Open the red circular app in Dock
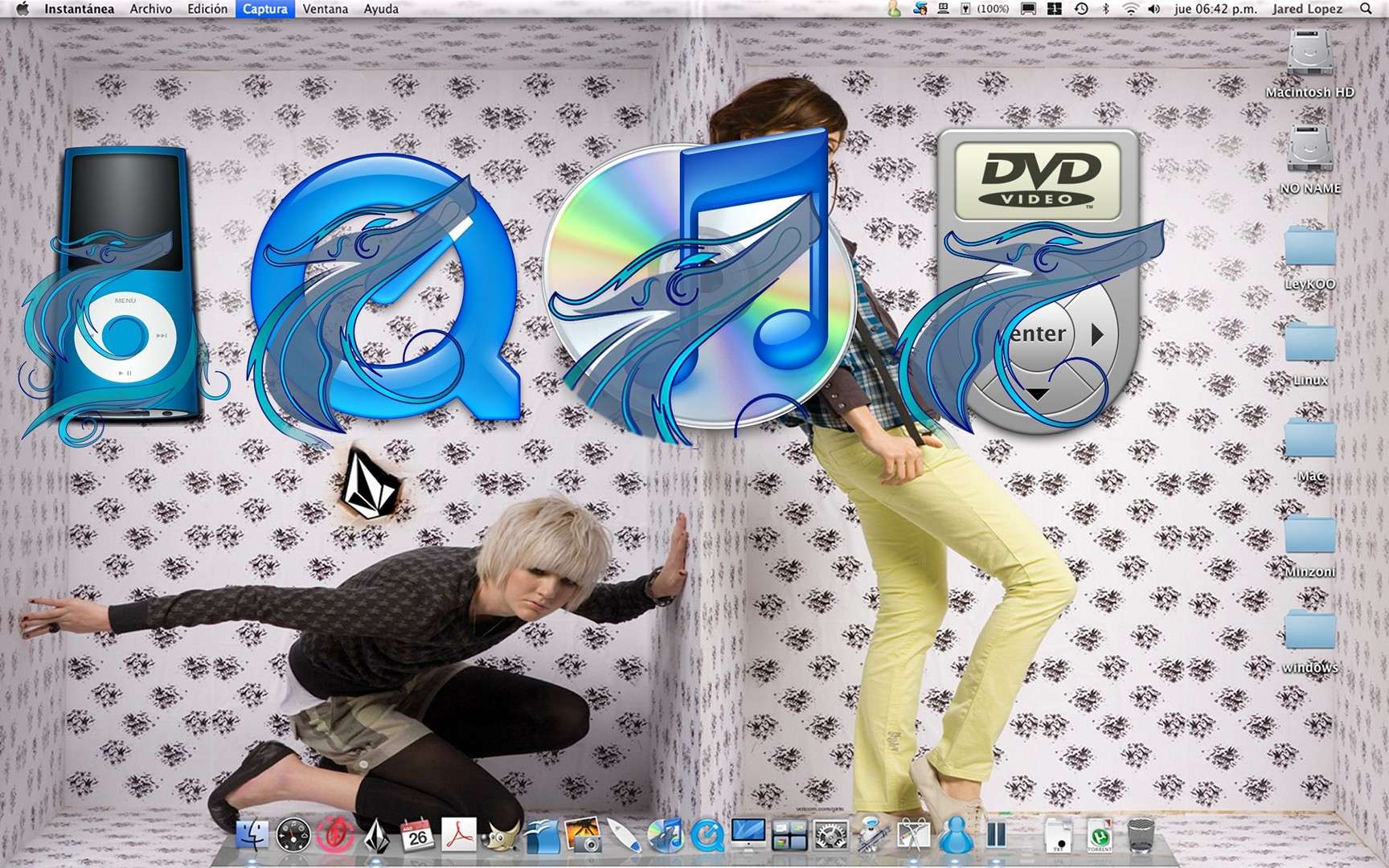The image size is (1389, 868). [334, 836]
